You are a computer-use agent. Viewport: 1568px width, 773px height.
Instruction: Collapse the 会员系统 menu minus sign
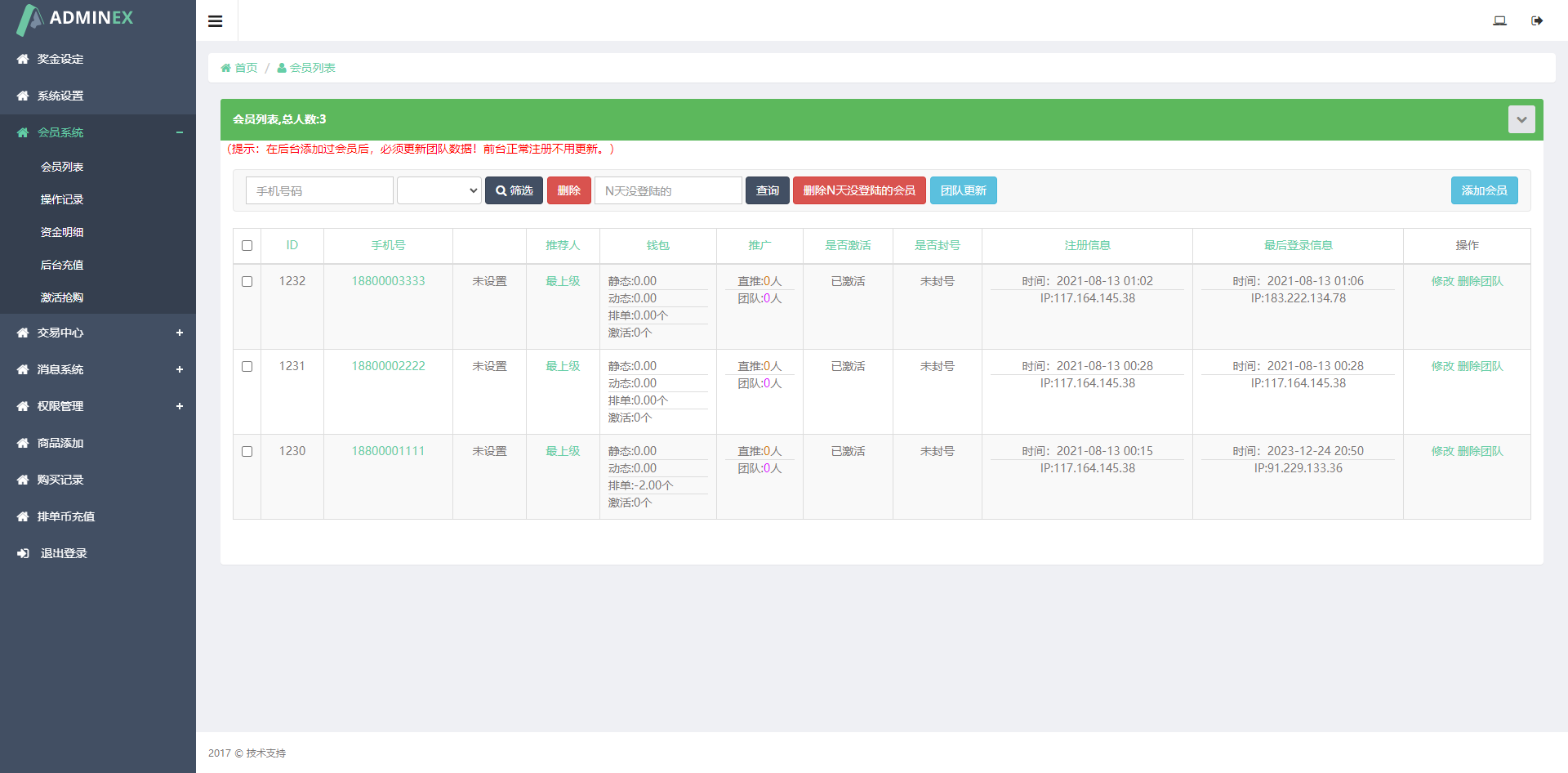pos(180,132)
